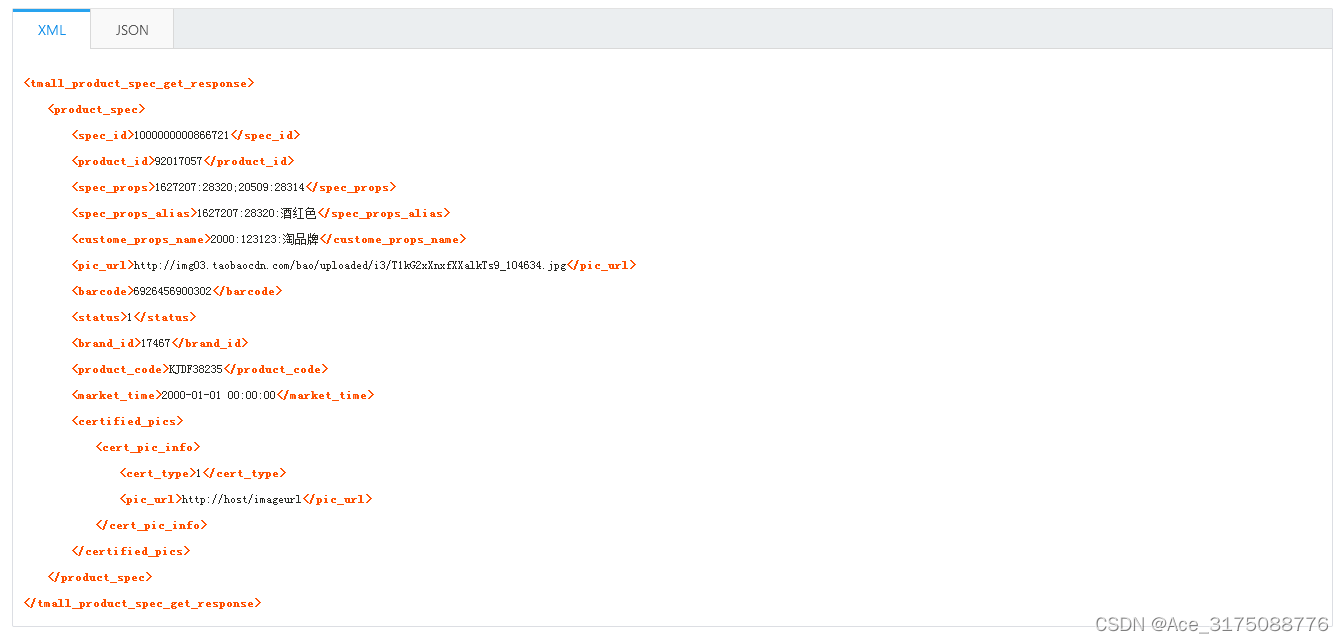The height and width of the screenshot is (643, 1344).
Task: Select the spec_id value 1000000000866721
Action: [182, 135]
